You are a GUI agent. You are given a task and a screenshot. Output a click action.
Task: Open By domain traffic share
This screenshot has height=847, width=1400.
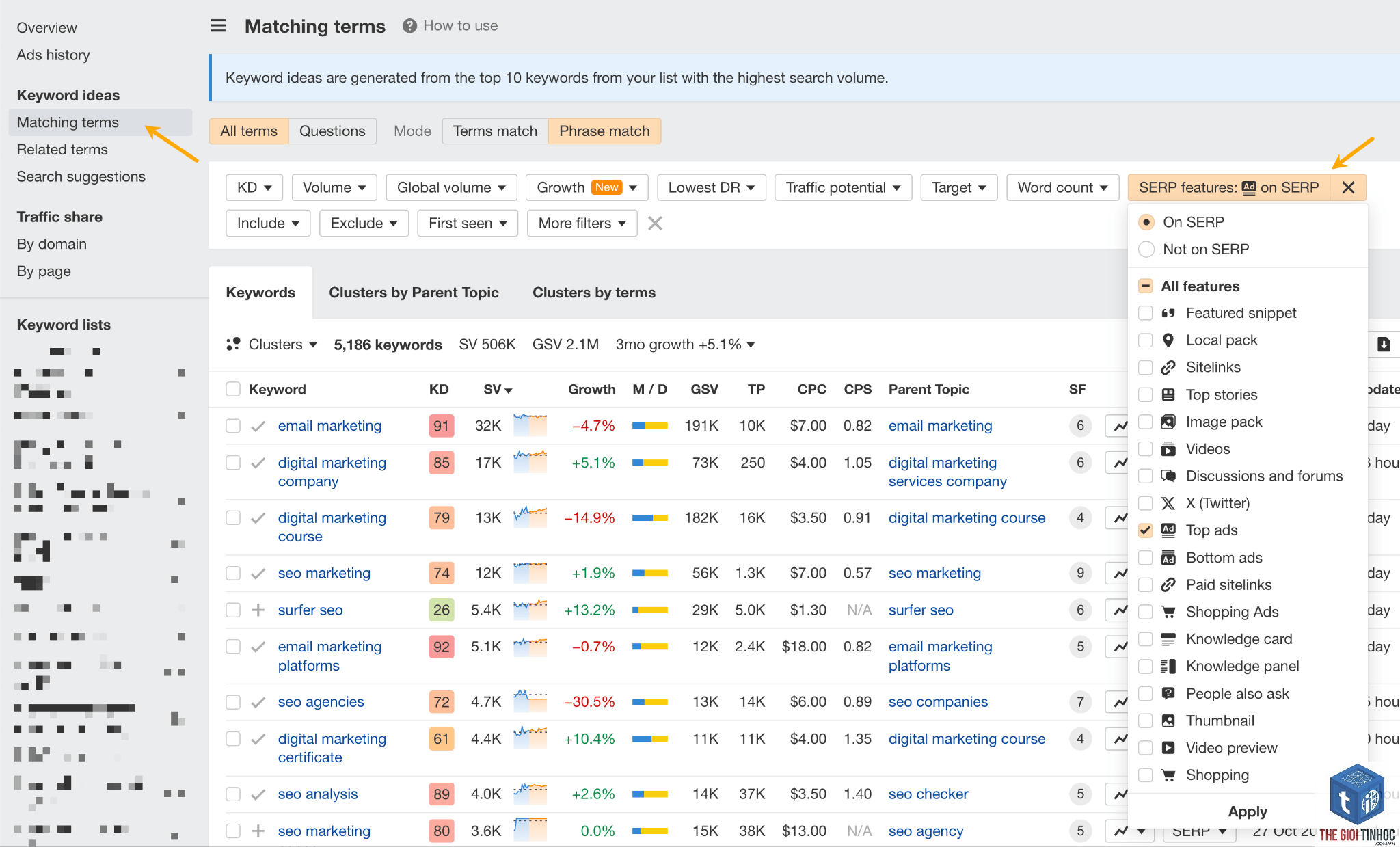[x=51, y=244]
